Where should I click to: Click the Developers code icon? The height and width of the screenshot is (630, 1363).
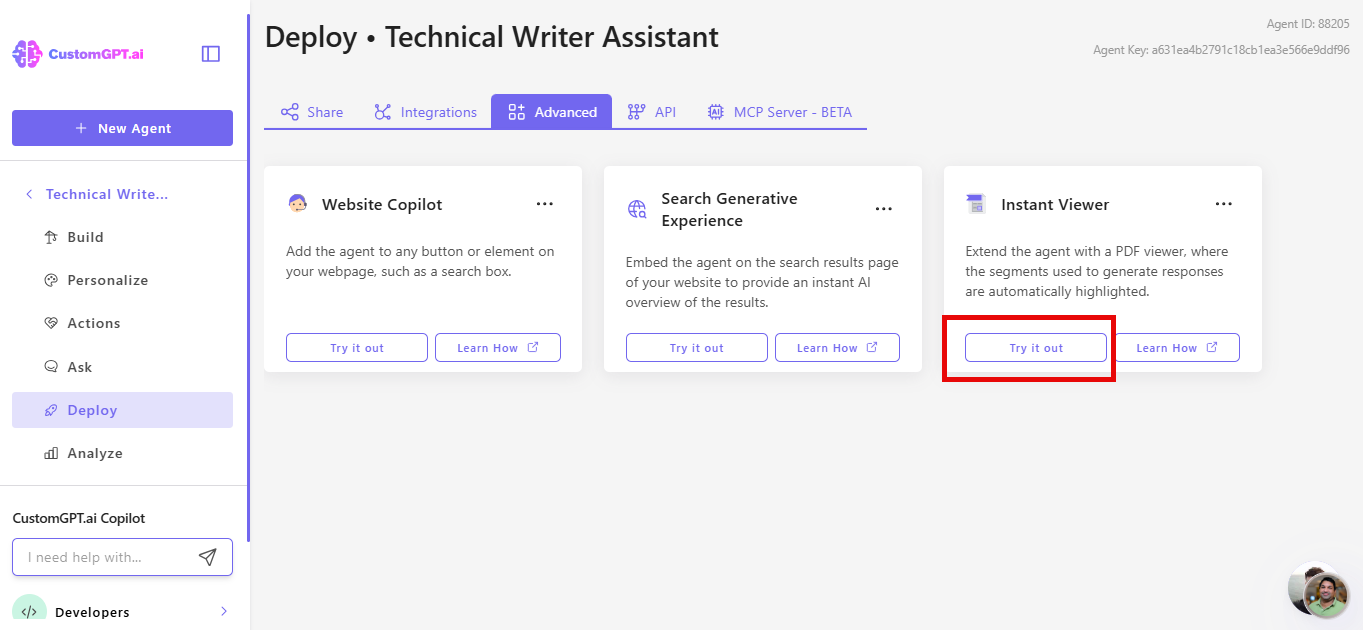pyautogui.click(x=29, y=611)
